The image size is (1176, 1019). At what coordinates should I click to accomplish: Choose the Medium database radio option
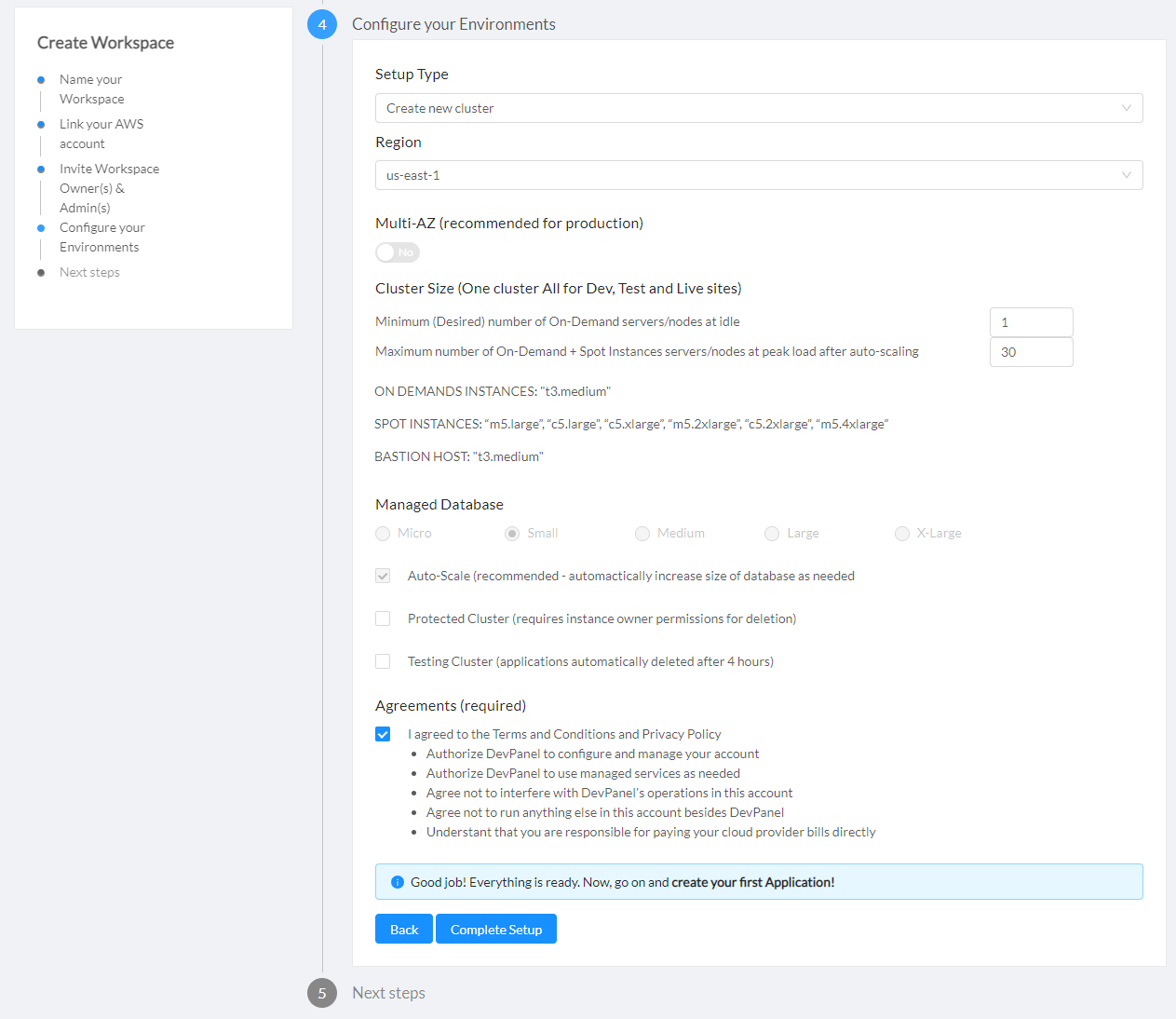click(642, 534)
